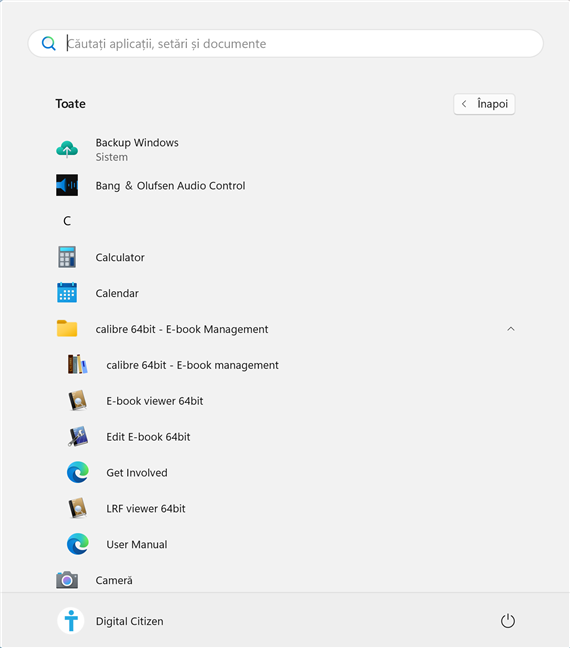Open the Digital Citizen account avatar
The width and height of the screenshot is (570, 648).
[71, 621]
